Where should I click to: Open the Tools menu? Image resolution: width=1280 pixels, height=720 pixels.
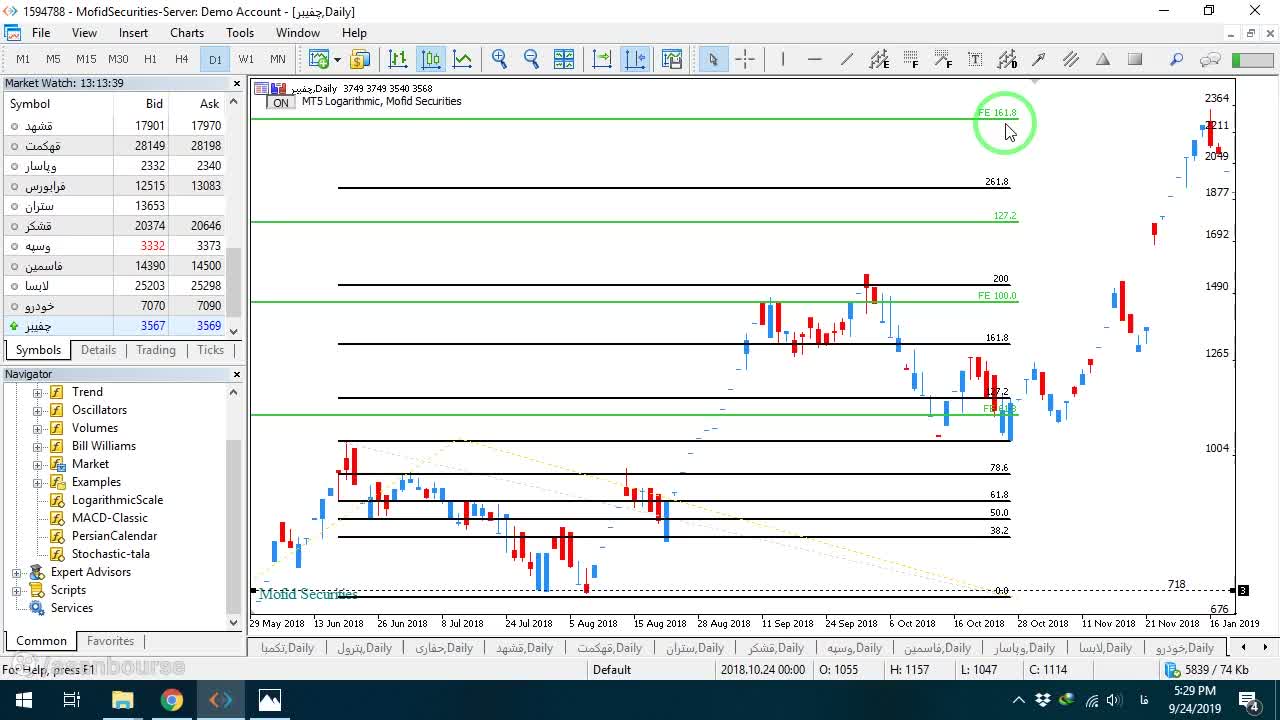(240, 33)
